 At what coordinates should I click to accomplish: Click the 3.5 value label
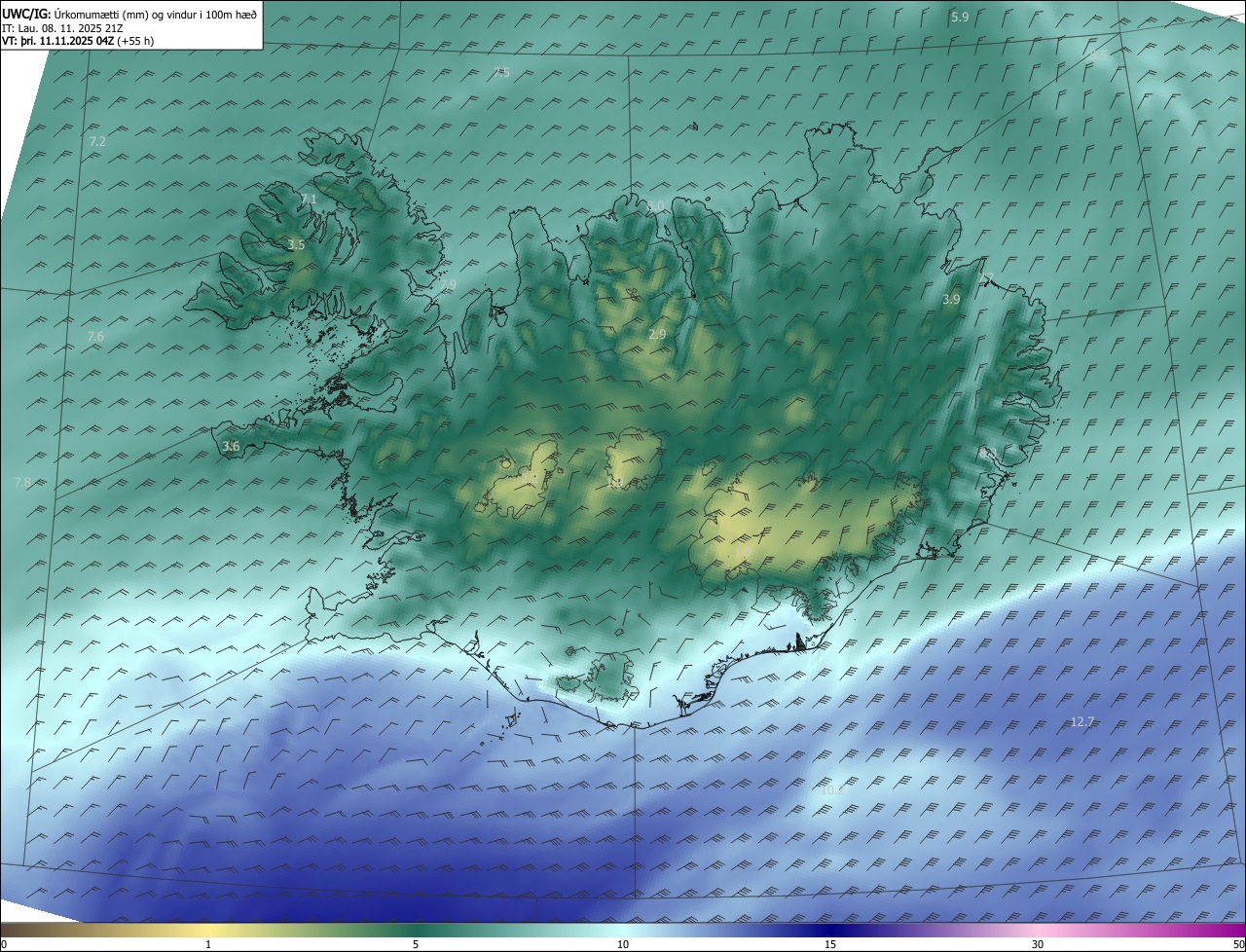point(296,245)
